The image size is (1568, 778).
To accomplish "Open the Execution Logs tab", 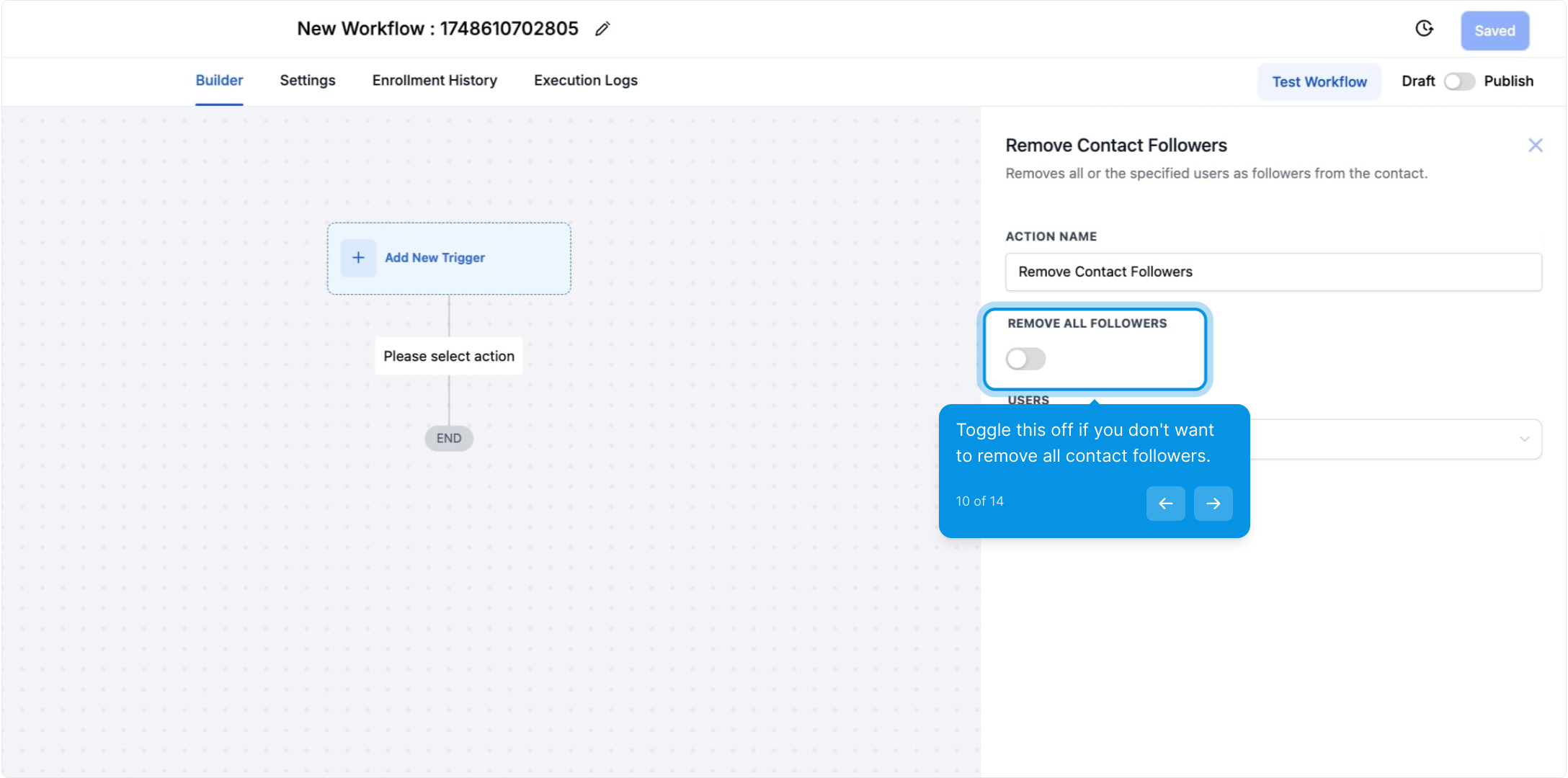I will click(x=586, y=81).
